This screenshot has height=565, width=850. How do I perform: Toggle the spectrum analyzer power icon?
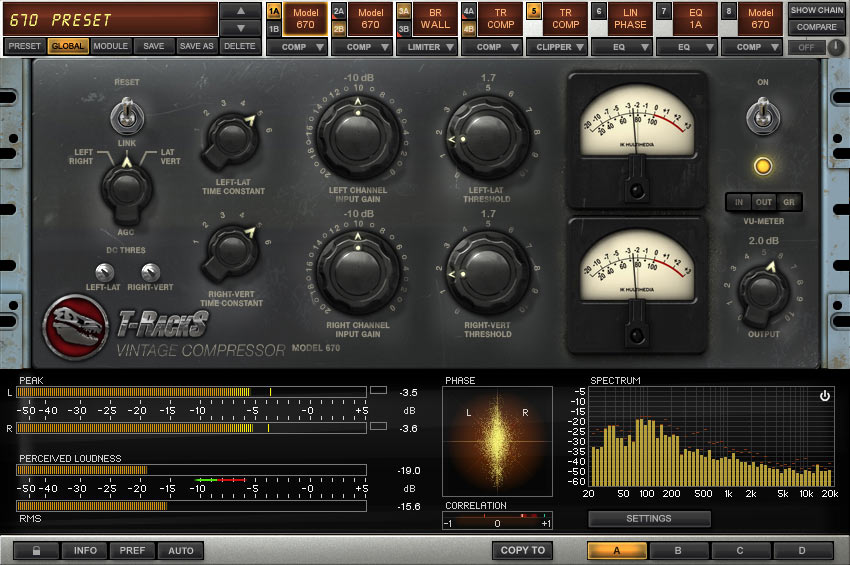click(825, 396)
